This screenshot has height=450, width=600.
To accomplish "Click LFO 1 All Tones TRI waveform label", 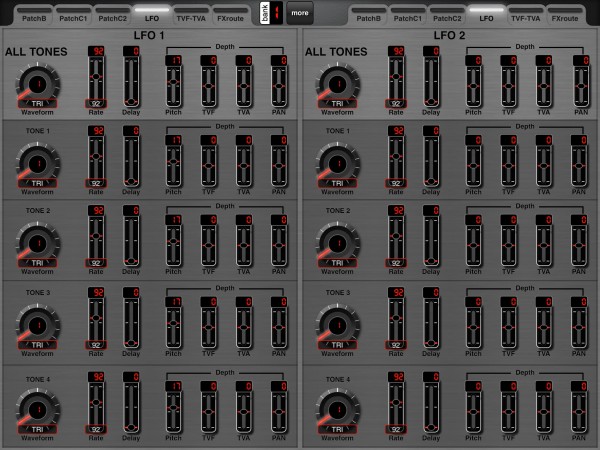I will point(38,104).
